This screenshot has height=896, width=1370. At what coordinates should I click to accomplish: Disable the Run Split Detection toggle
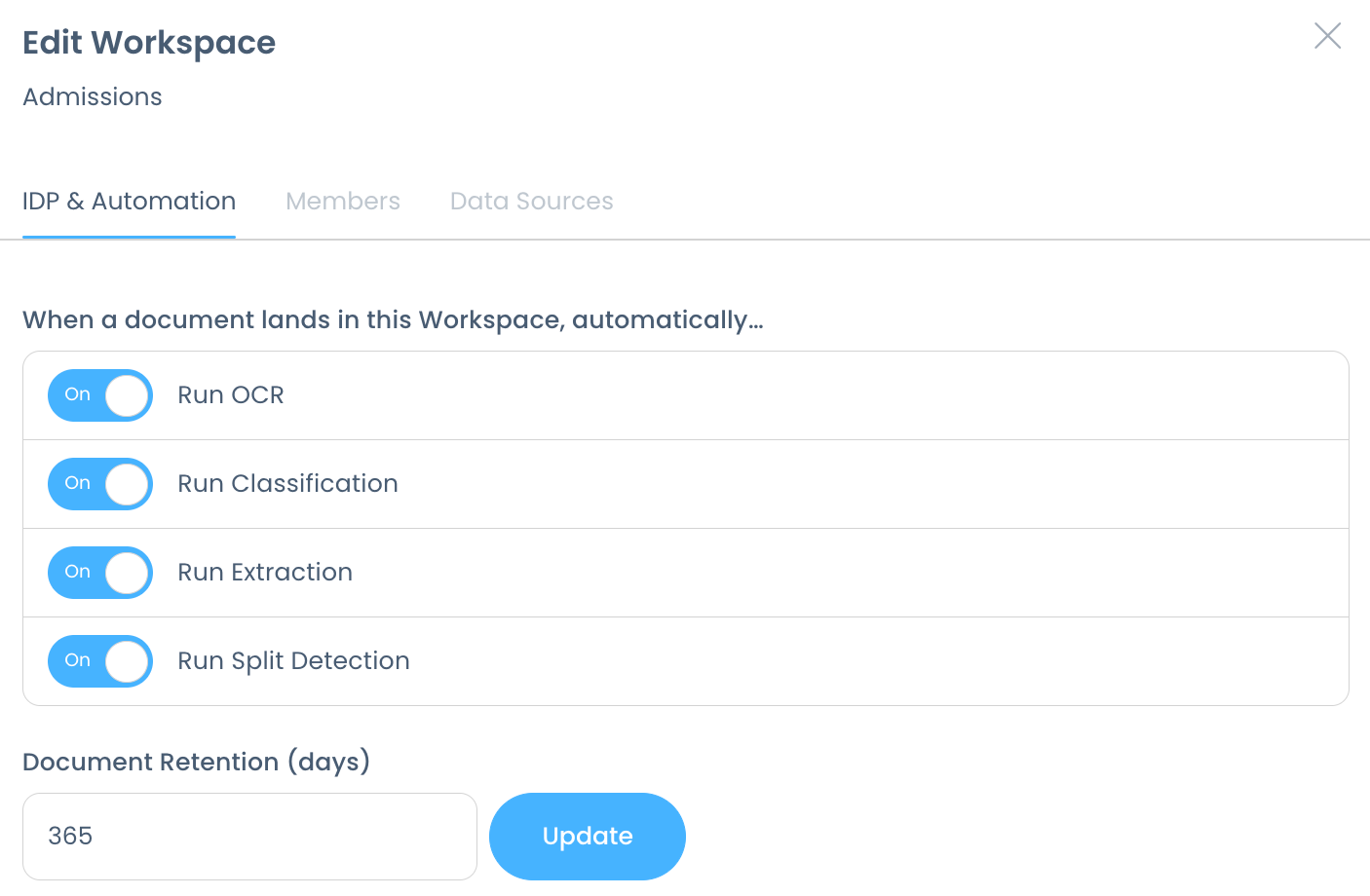pyautogui.click(x=100, y=661)
